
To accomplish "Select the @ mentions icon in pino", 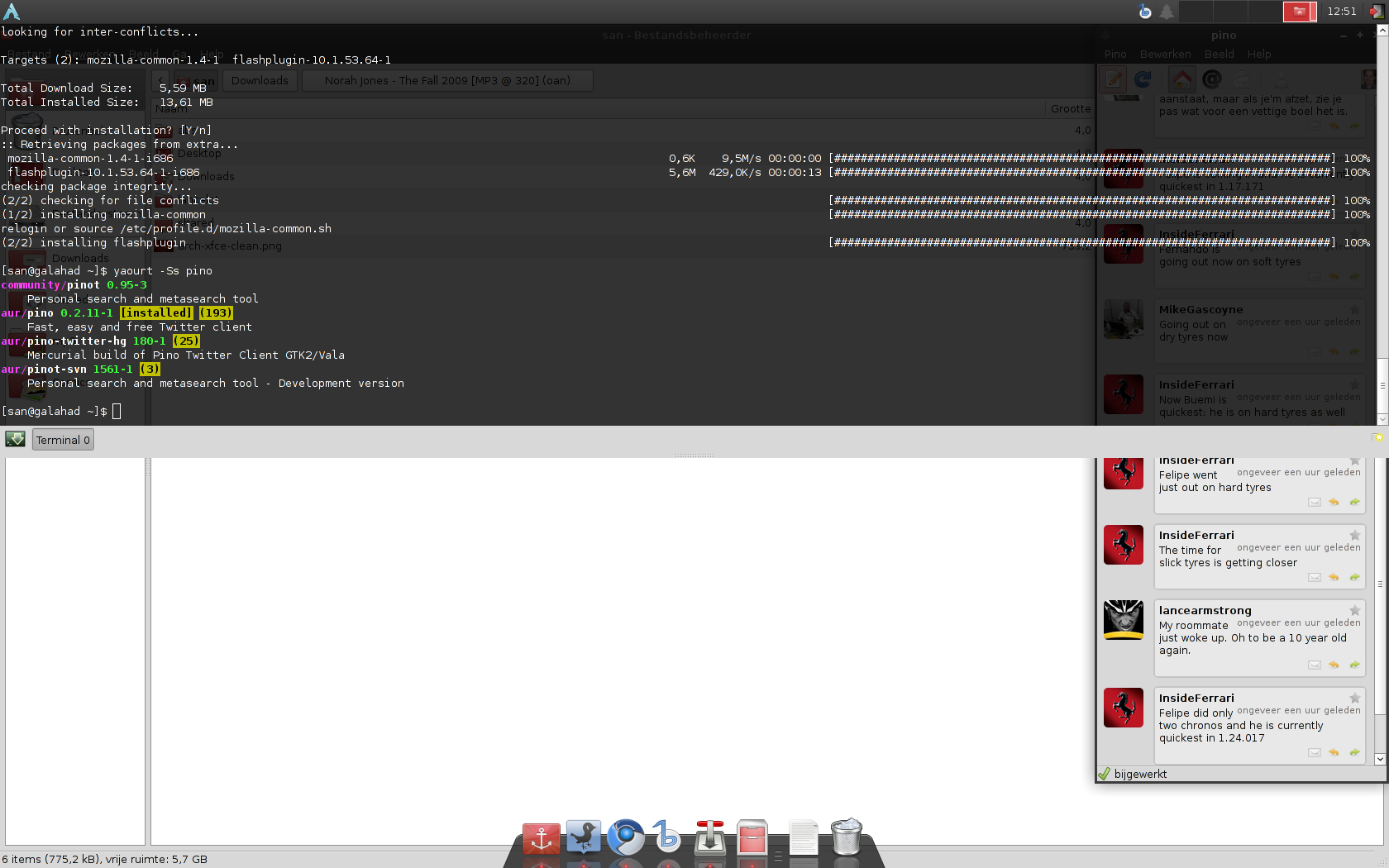I will pyautogui.click(x=1212, y=79).
